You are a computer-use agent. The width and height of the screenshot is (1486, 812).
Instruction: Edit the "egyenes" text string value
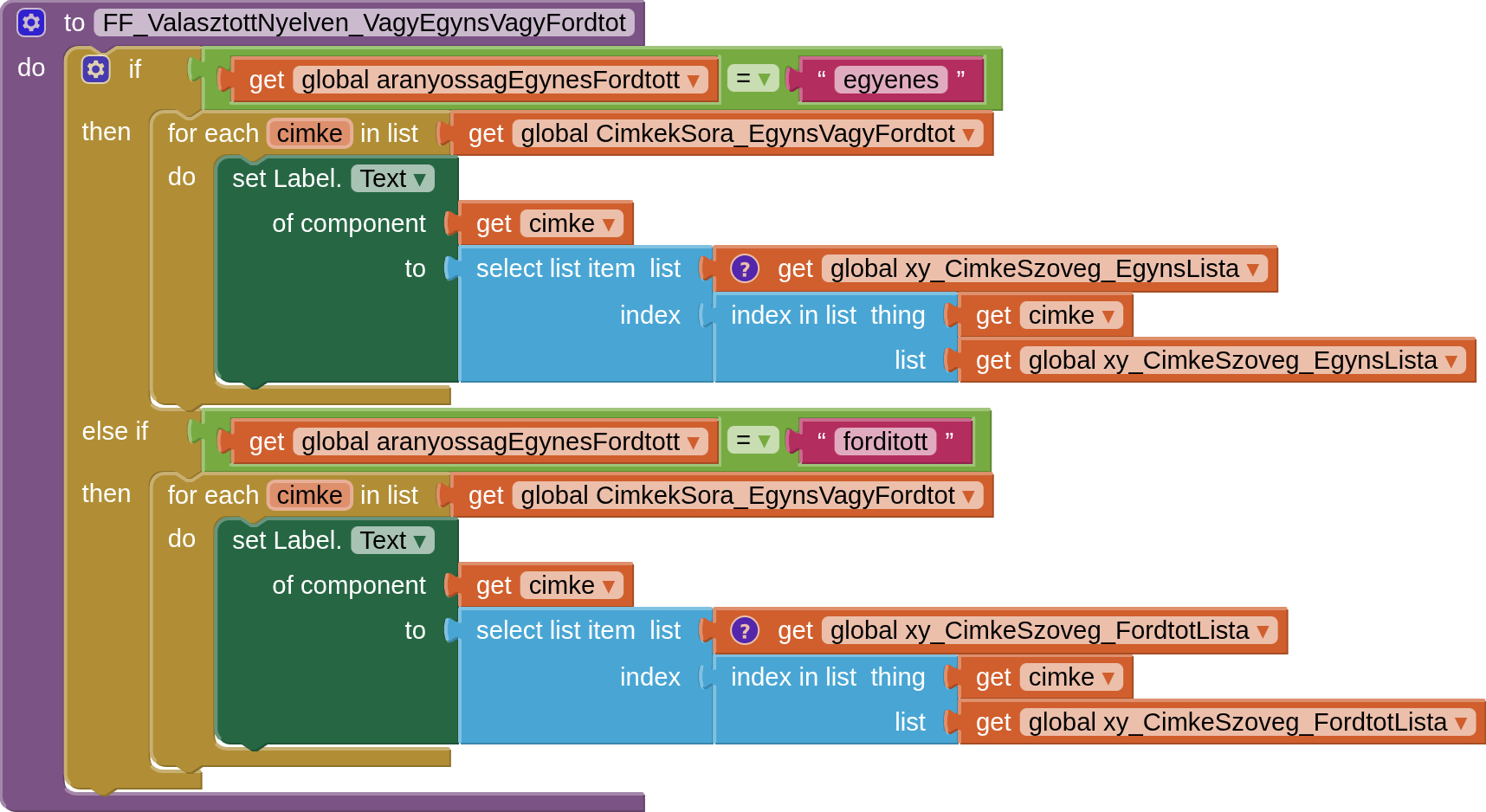point(889,81)
